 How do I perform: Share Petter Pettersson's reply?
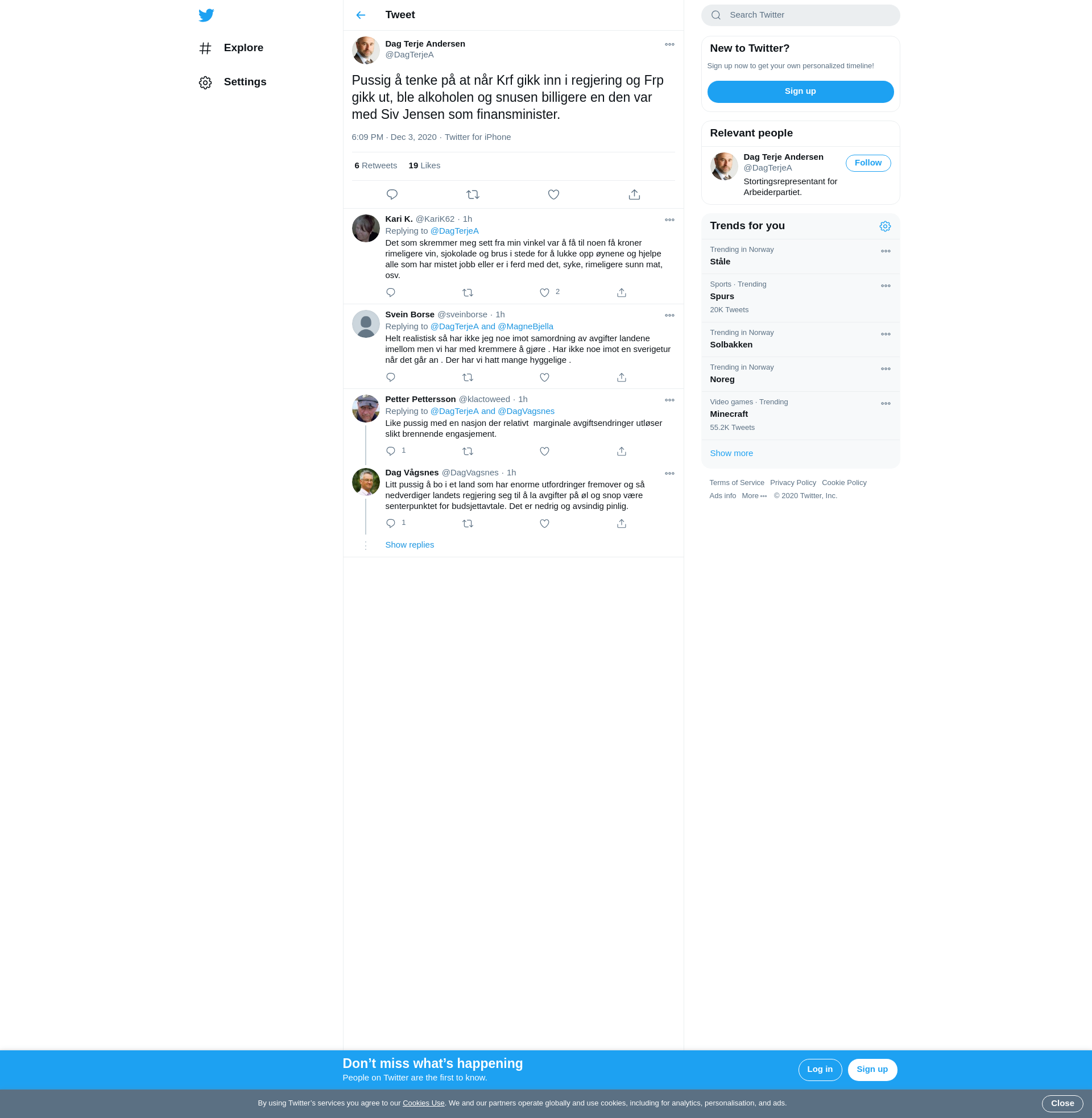(622, 451)
